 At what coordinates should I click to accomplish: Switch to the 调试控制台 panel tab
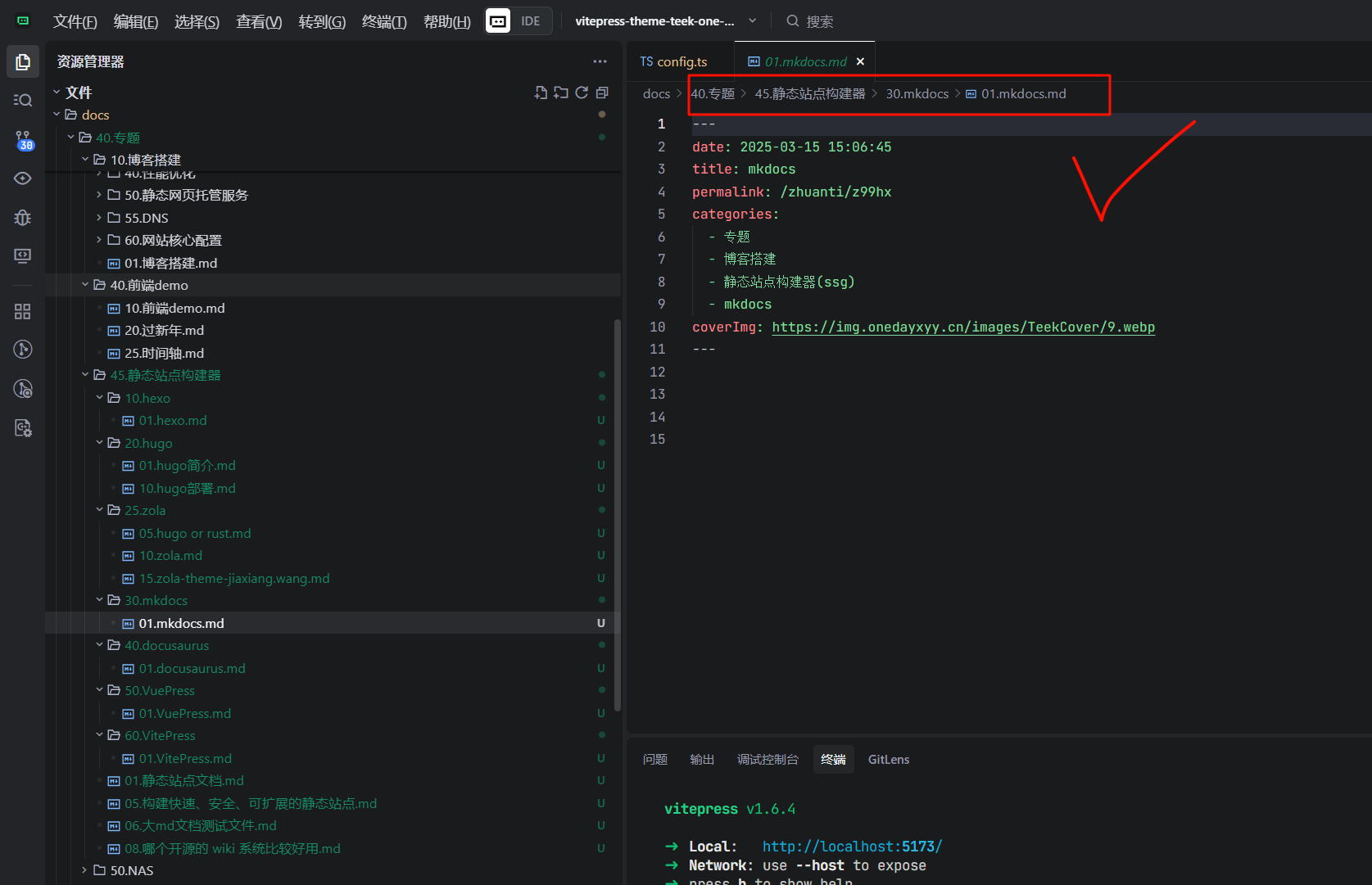[x=768, y=759]
